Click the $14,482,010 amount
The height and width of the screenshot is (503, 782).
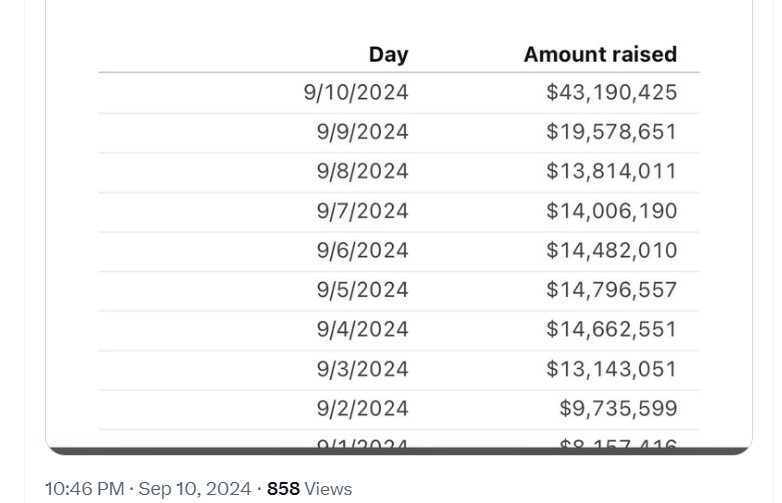pos(611,250)
